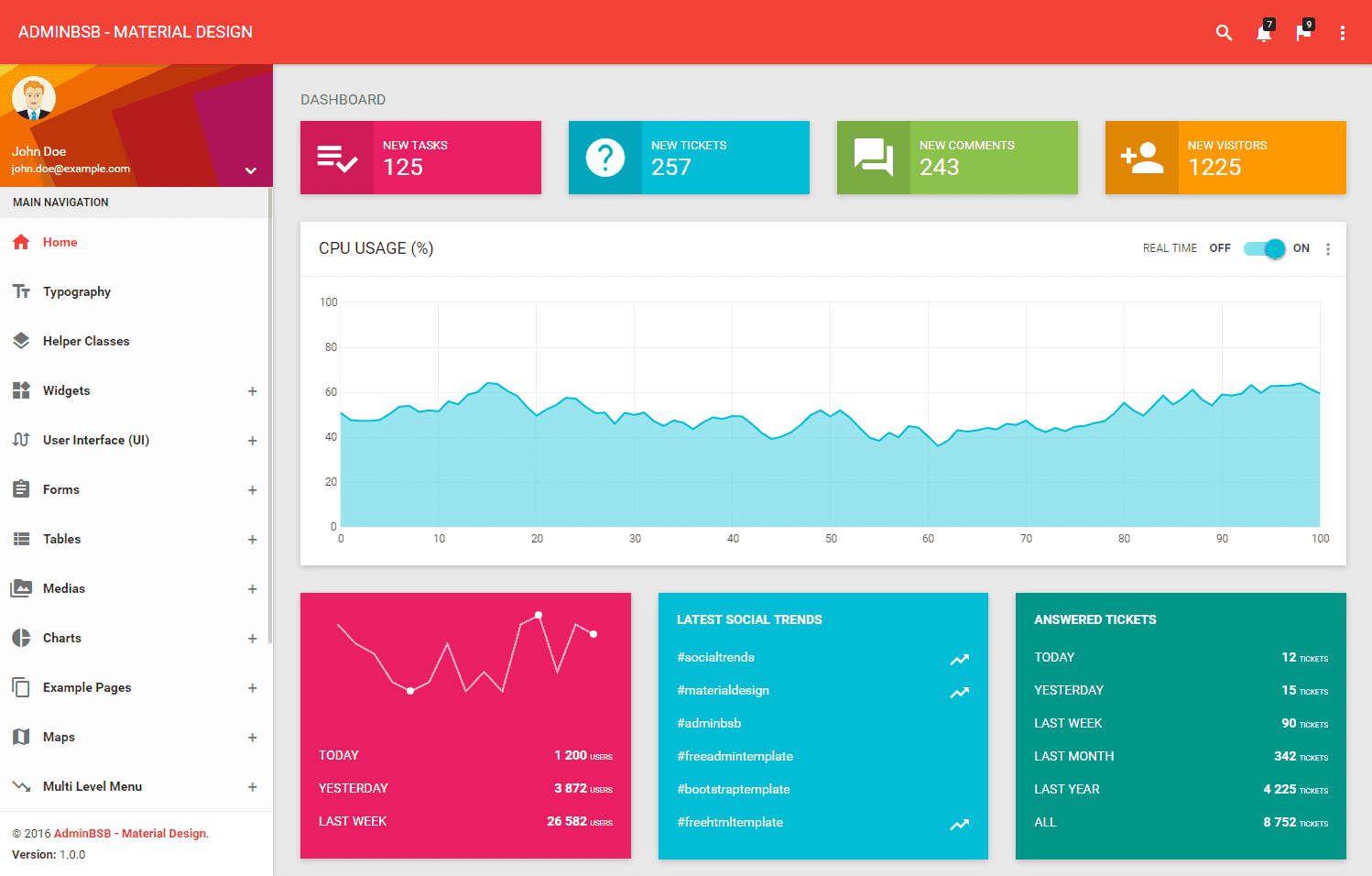Click the New Tasks checklist icon
This screenshot has height=876, width=1372.
click(337, 157)
